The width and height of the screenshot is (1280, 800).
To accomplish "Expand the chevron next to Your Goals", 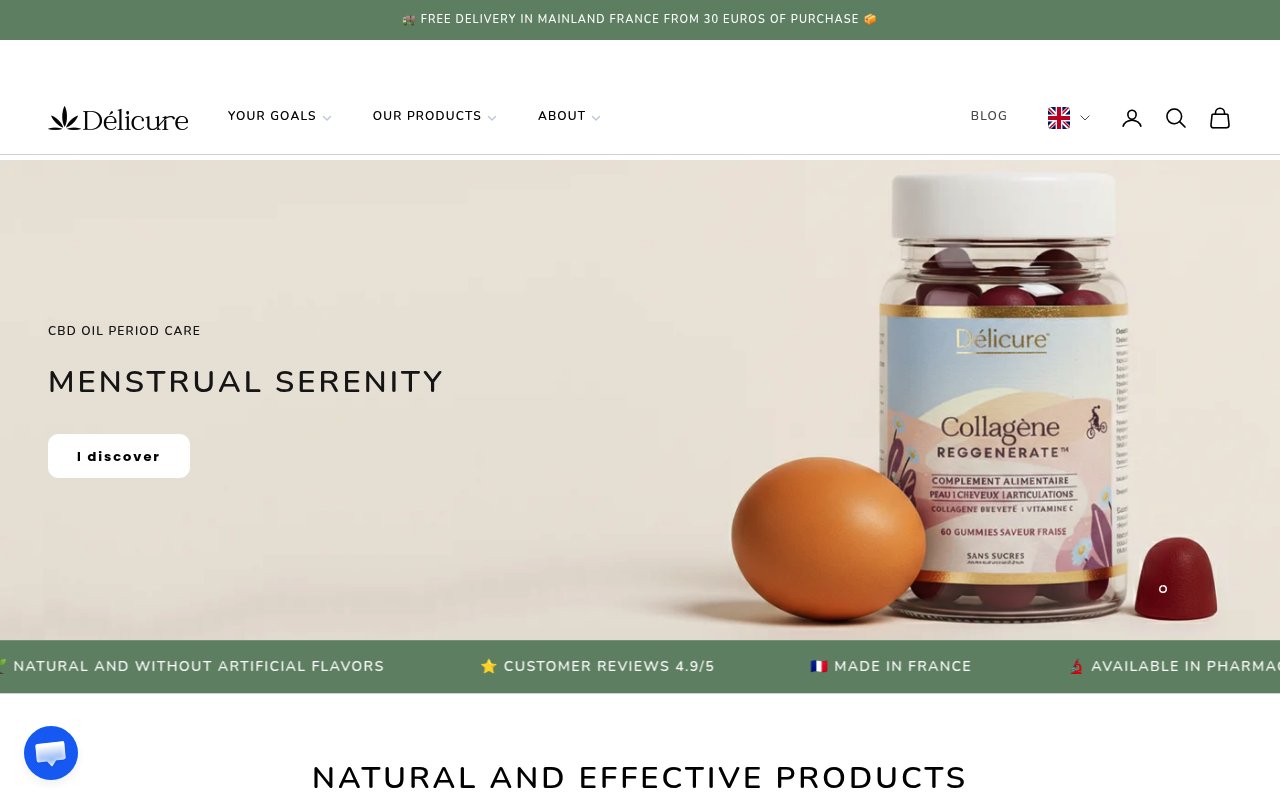I will tap(327, 118).
